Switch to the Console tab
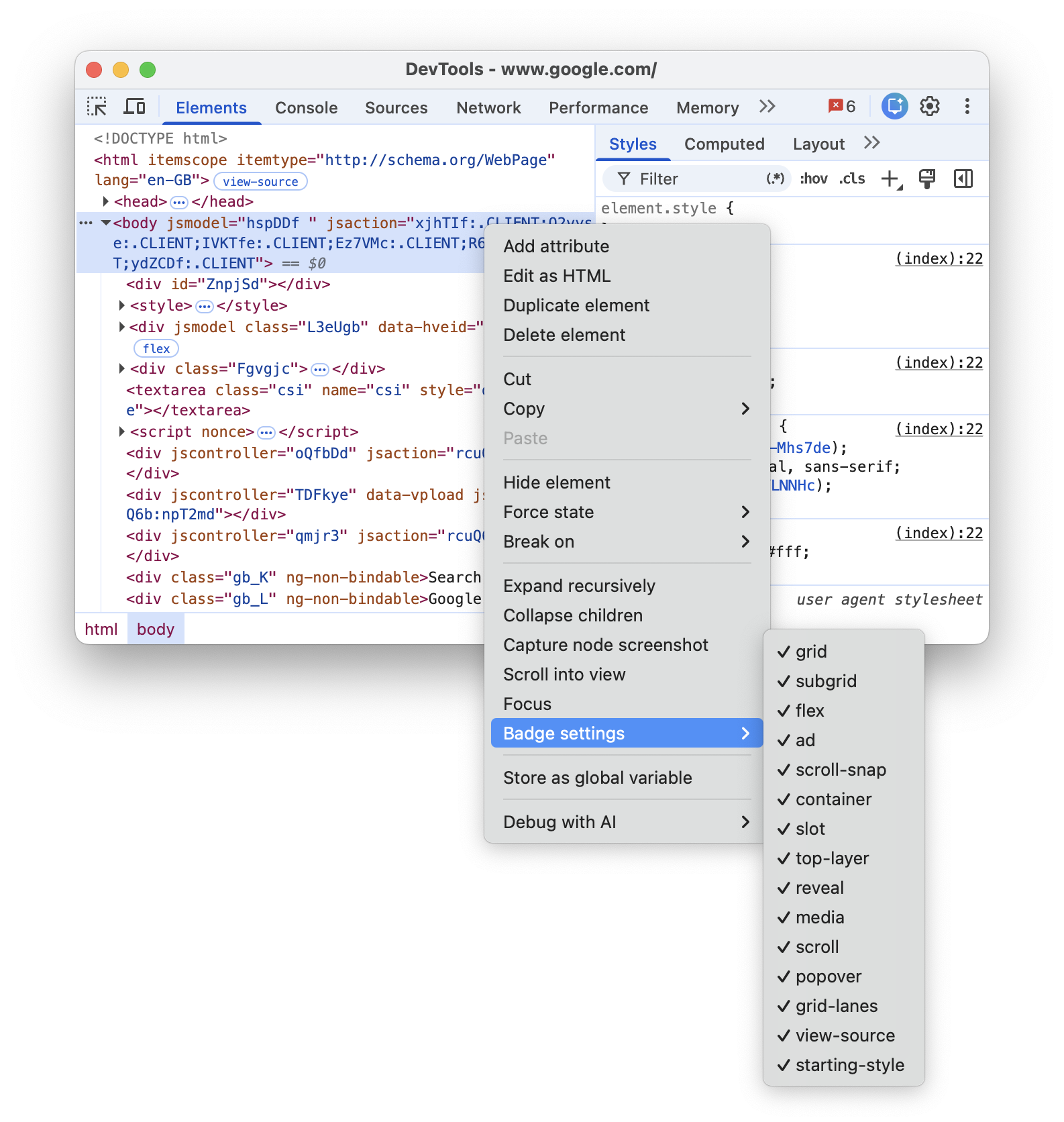This screenshot has height=1122, width=1064. [306, 108]
